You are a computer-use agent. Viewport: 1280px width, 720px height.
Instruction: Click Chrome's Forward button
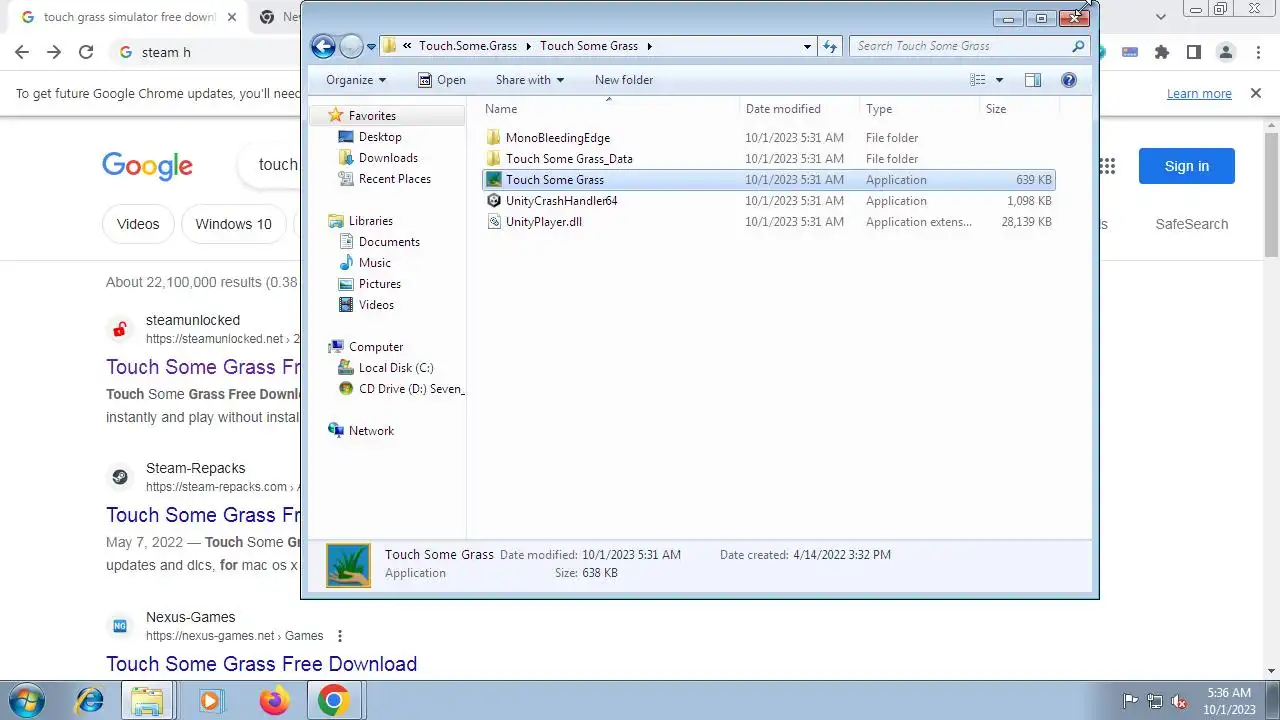[54, 52]
